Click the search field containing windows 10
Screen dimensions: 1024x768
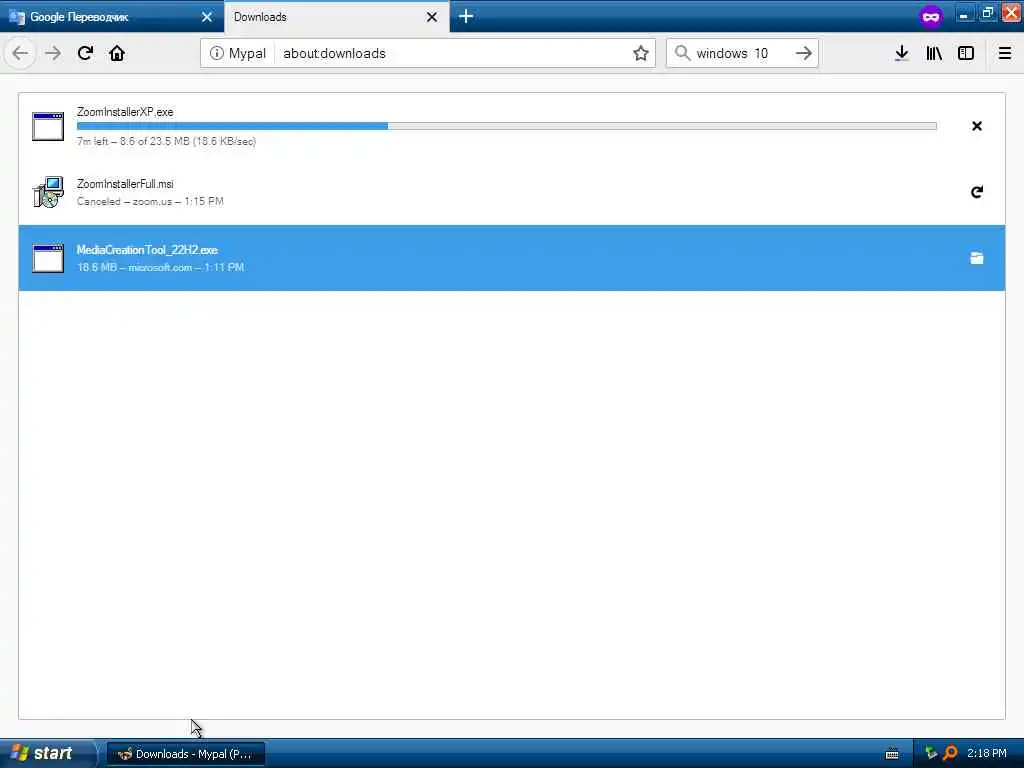coord(741,53)
